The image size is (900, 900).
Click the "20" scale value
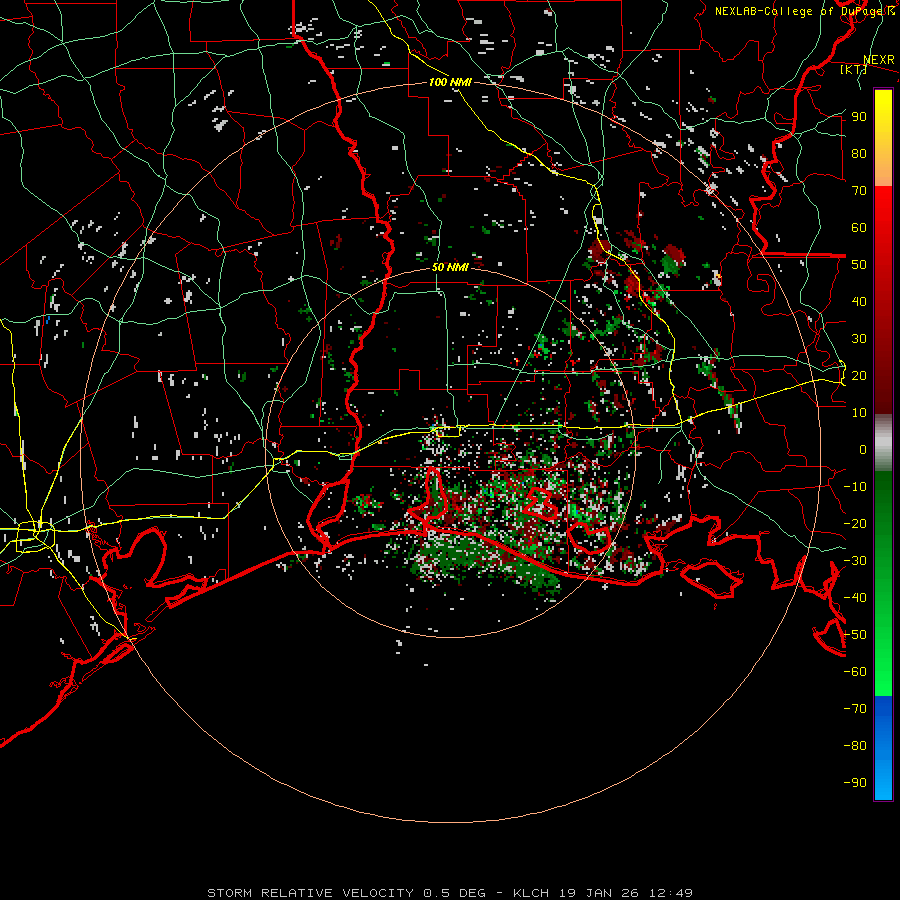click(x=859, y=376)
